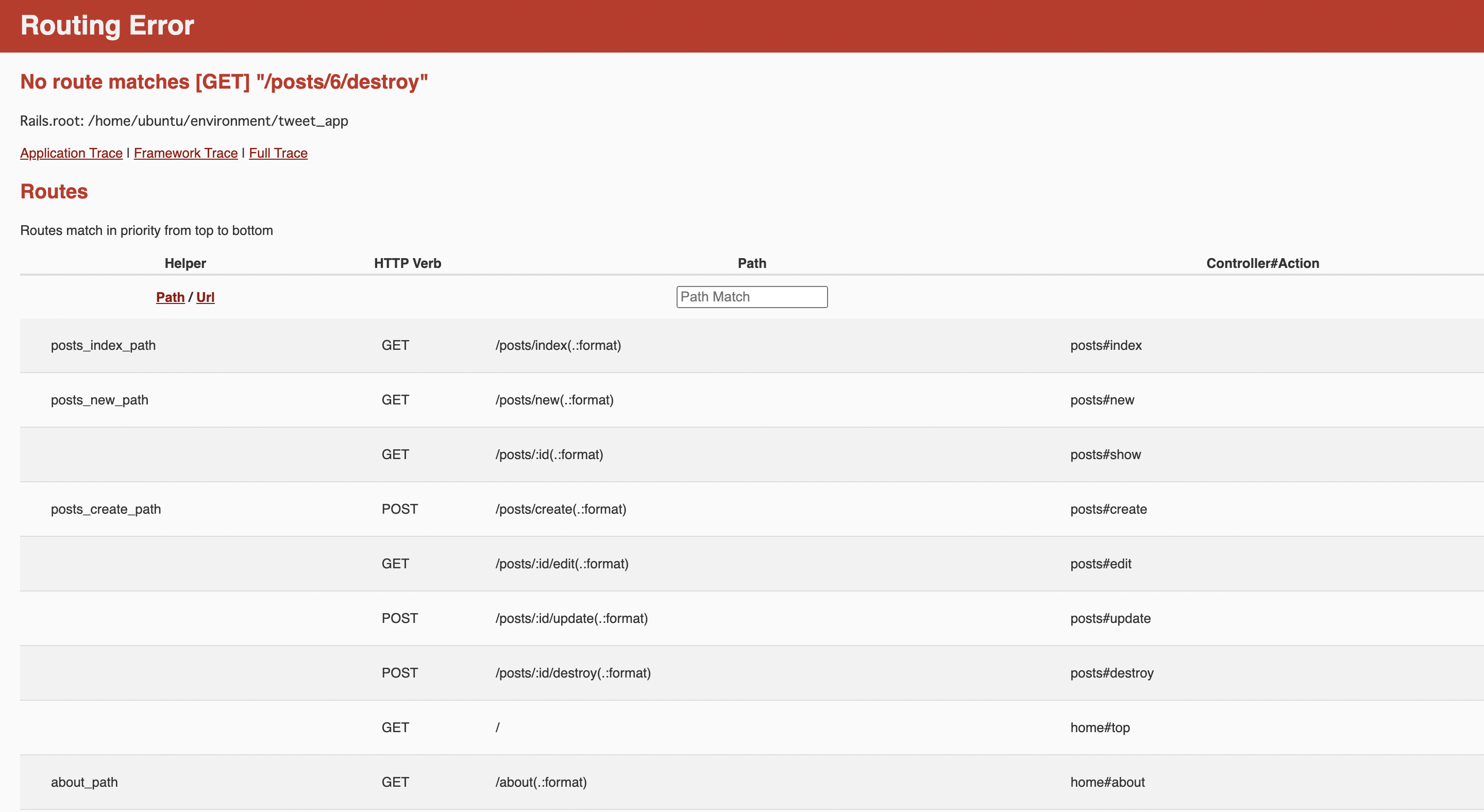Click the /posts/:id/destroy(.:format) path cell
Screen dimensions: 1484x812
pyautogui.click(x=573, y=673)
